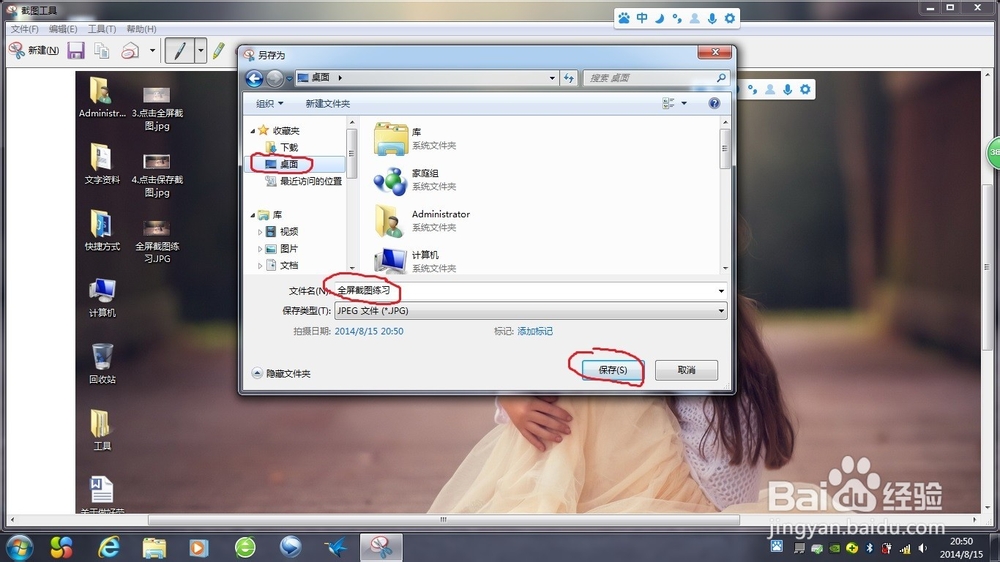
Task: Open the view options dropdown arrow
Action: coord(684,103)
